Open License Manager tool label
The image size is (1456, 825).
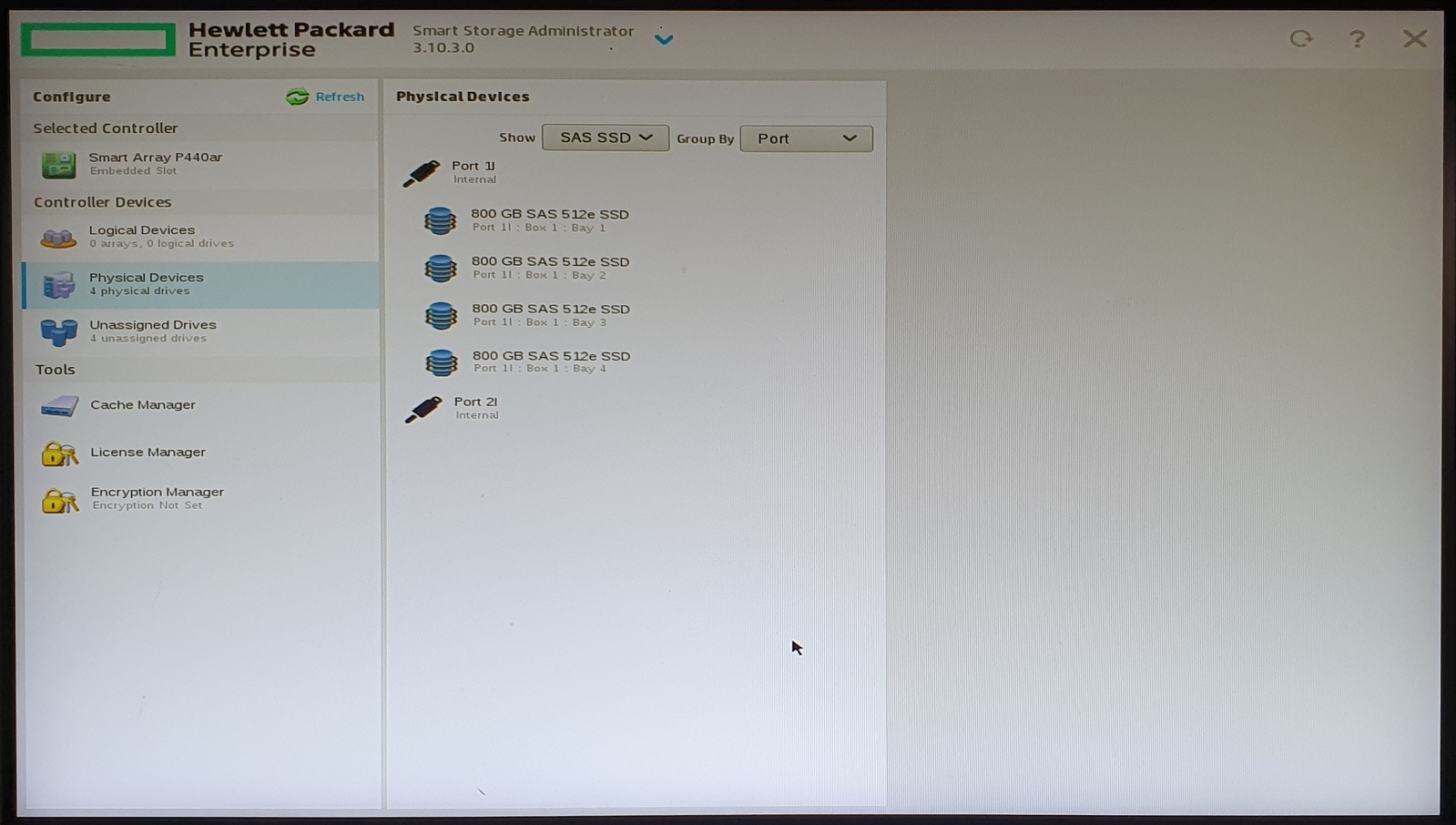click(x=148, y=453)
